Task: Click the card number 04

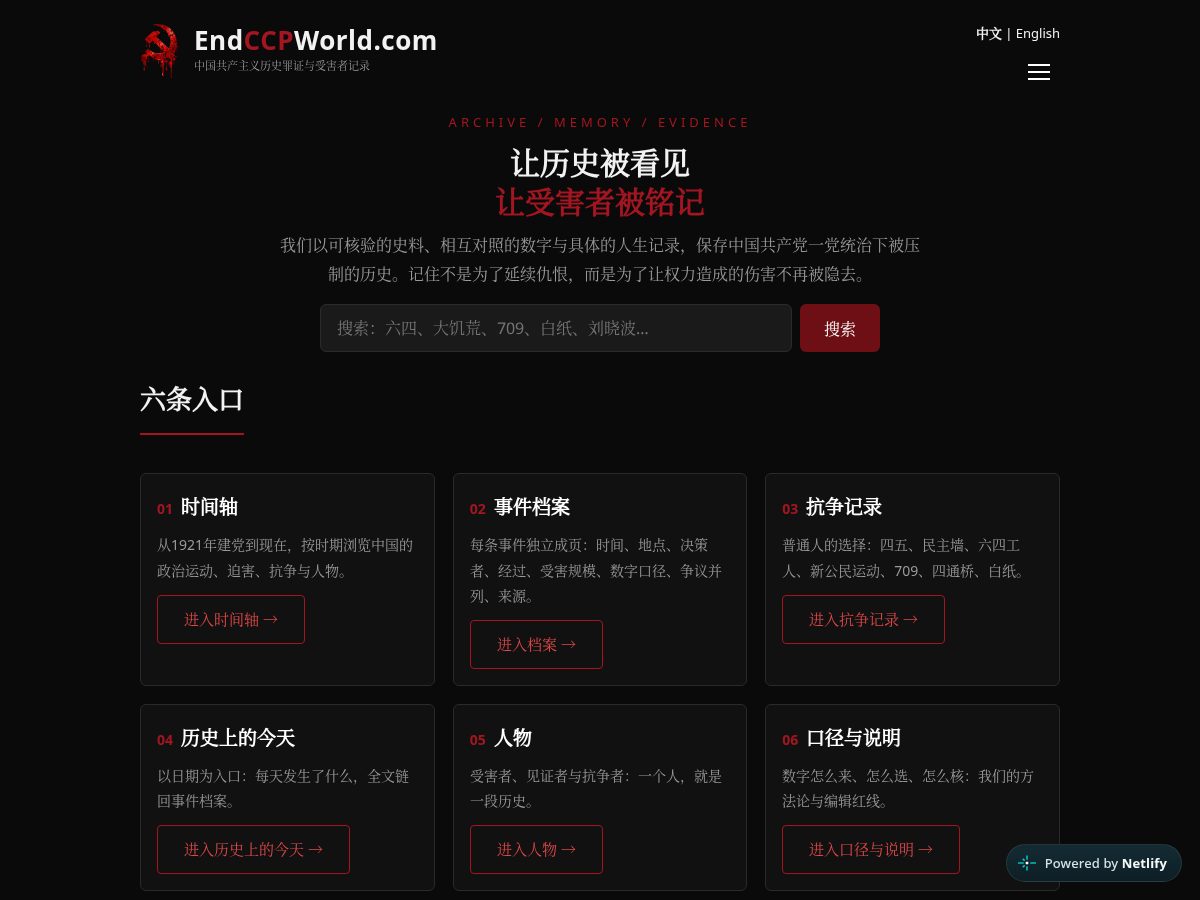Action: coord(165,740)
